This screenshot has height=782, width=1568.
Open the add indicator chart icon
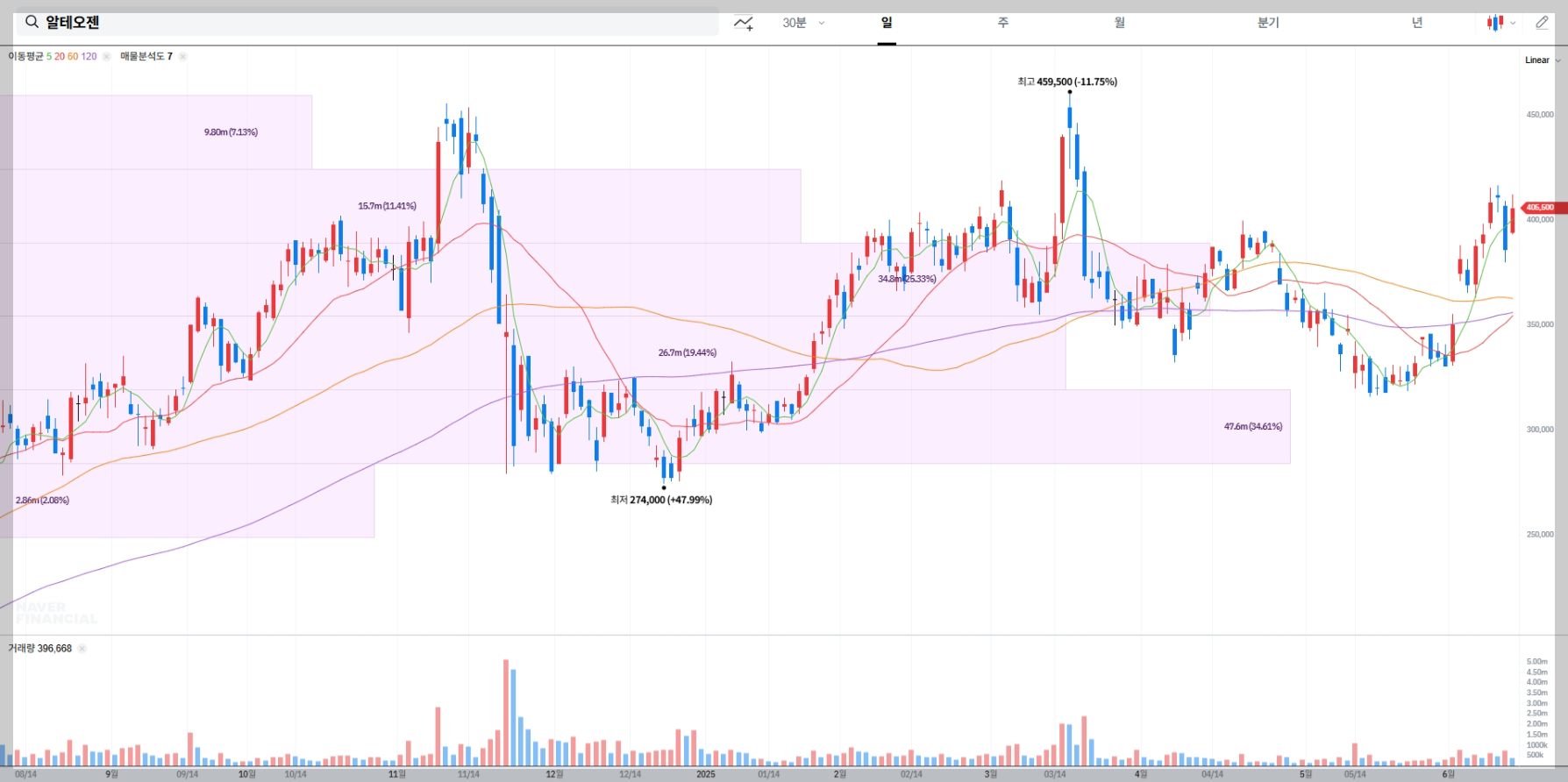pyautogui.click(x=744, y=23)
